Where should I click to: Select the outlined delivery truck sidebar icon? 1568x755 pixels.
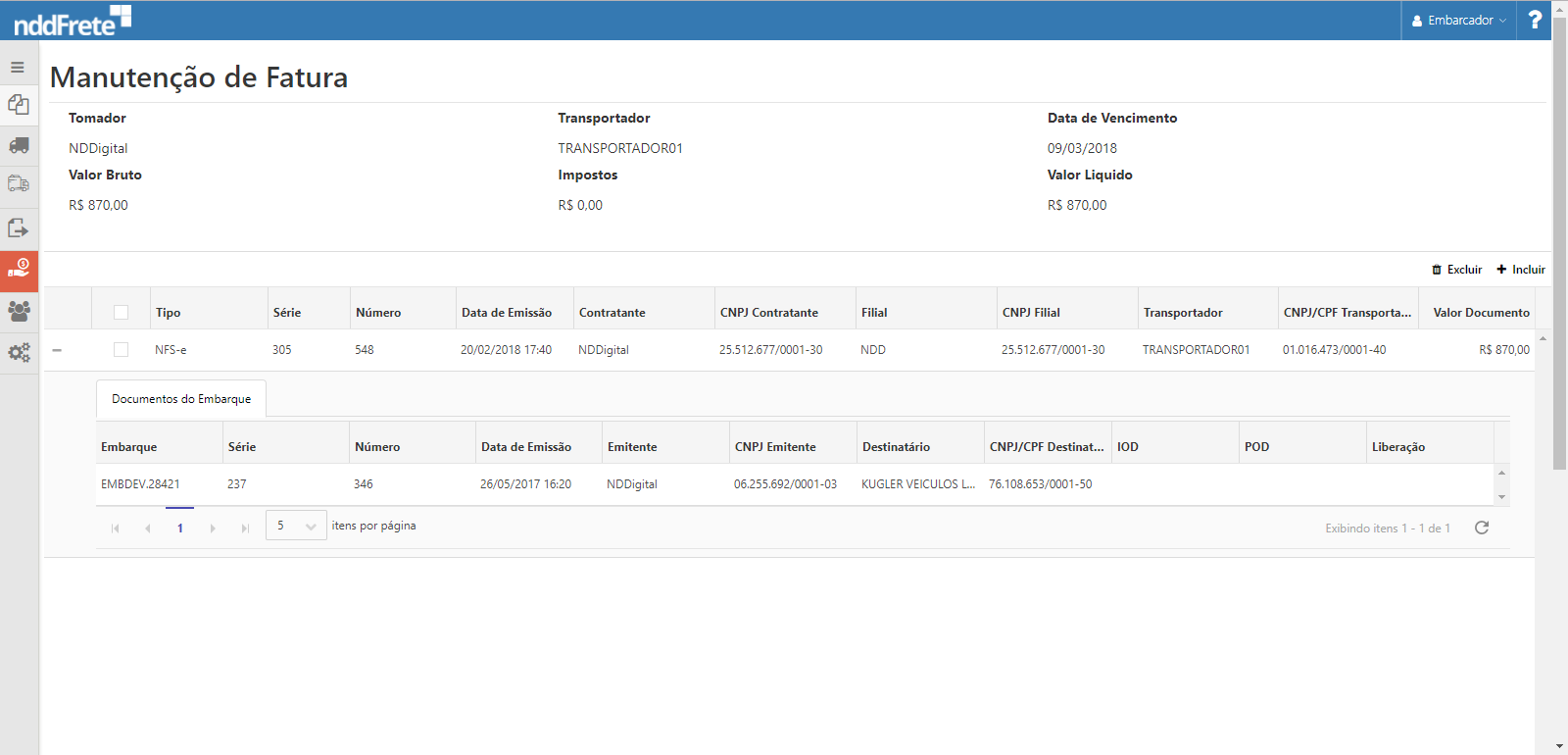19,184
